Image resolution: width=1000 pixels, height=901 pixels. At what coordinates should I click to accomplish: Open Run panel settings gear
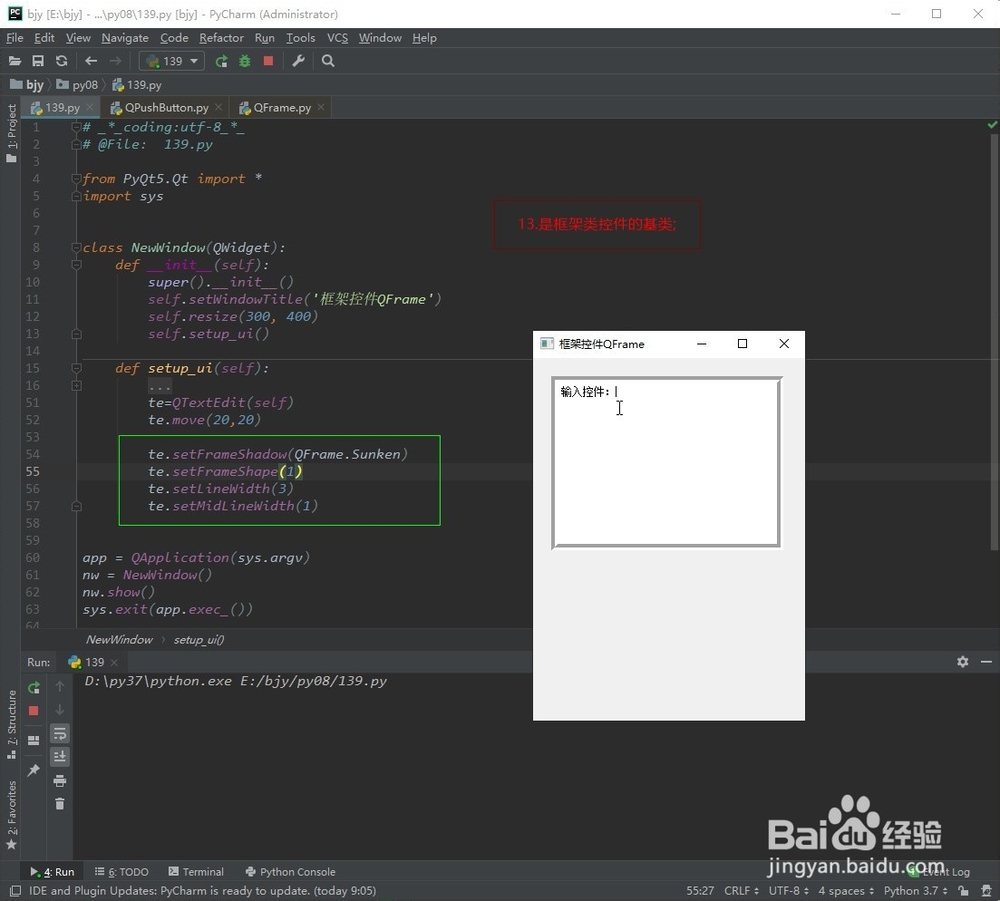(x=962, y=662)
